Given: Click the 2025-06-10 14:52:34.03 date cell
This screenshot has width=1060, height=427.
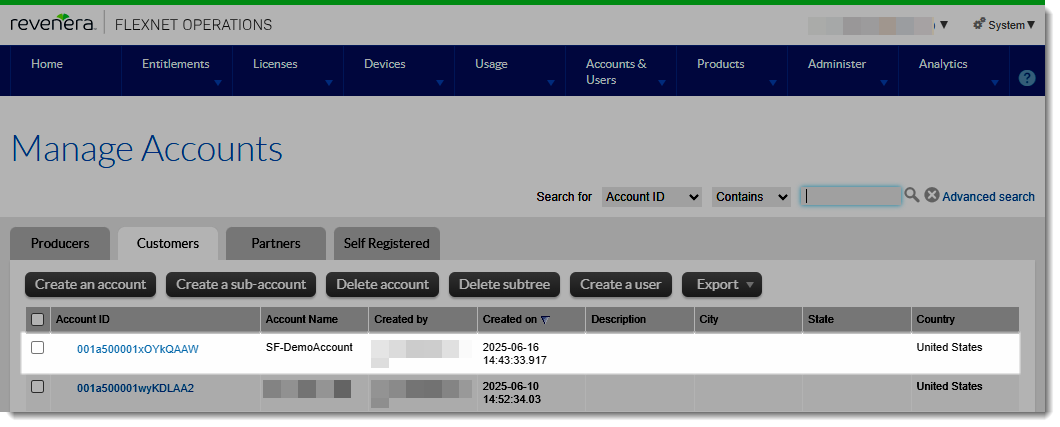Looking at the screenshot, I should (x=512, y=393).
